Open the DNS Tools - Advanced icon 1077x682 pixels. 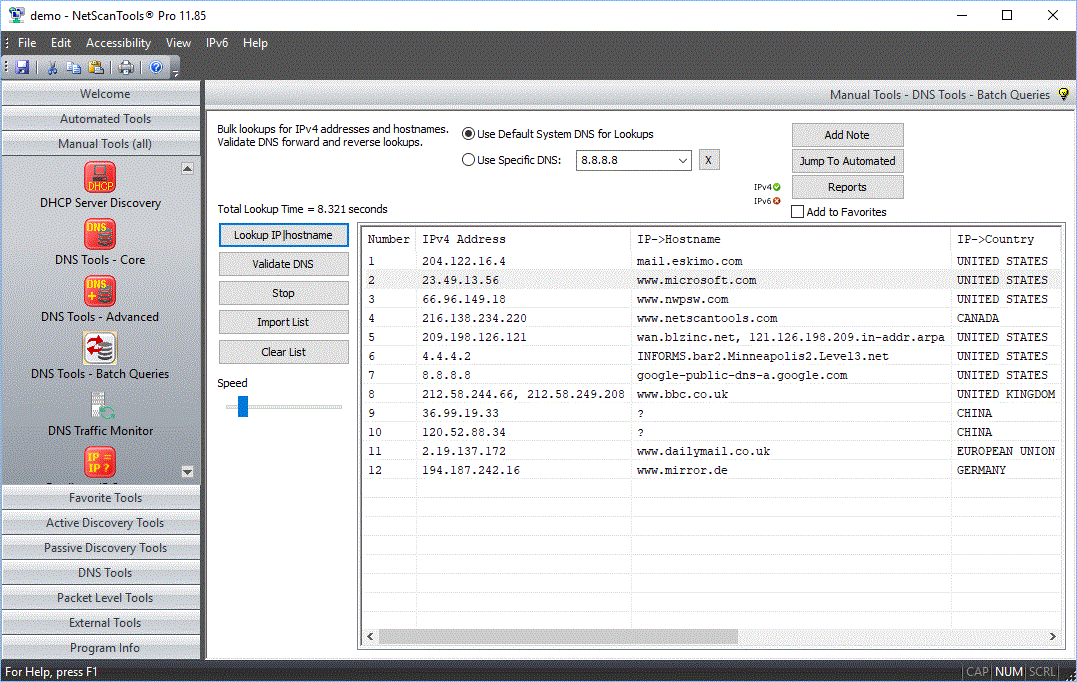pyautogui.click(x=100, y=291)
